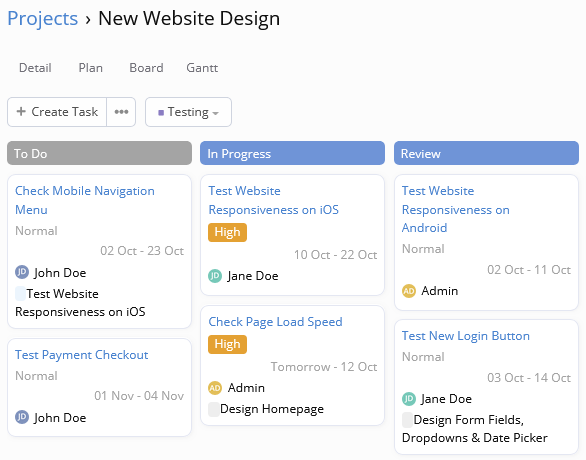Click High priority badge on Page Load Speed card

coord(227,344)
